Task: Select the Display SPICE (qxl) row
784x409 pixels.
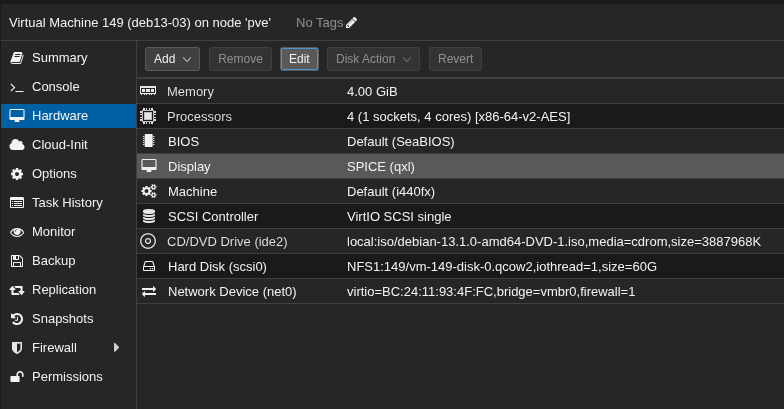Action: pos(380,166)
